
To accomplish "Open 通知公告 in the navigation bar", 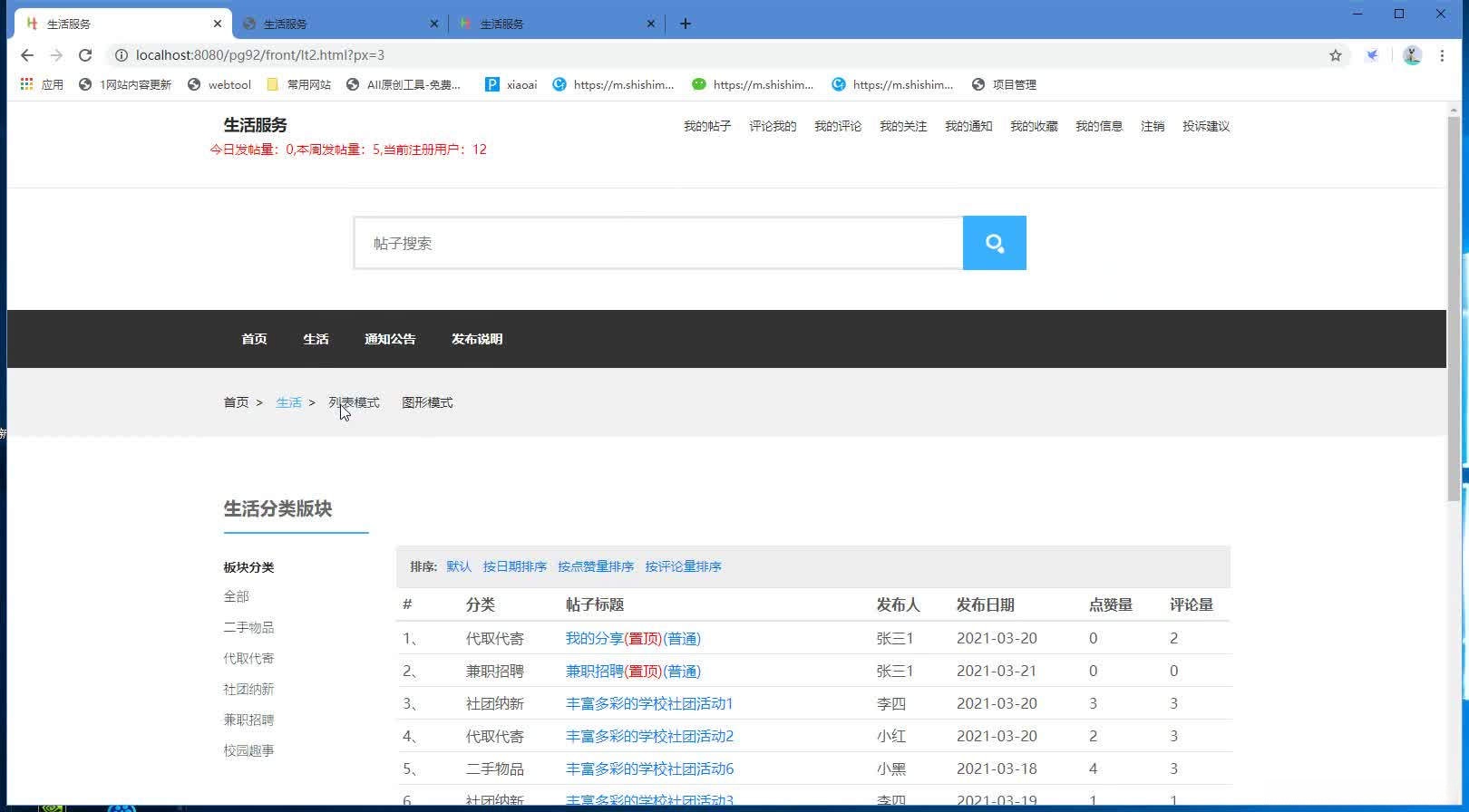I will [x=390, y=339].
